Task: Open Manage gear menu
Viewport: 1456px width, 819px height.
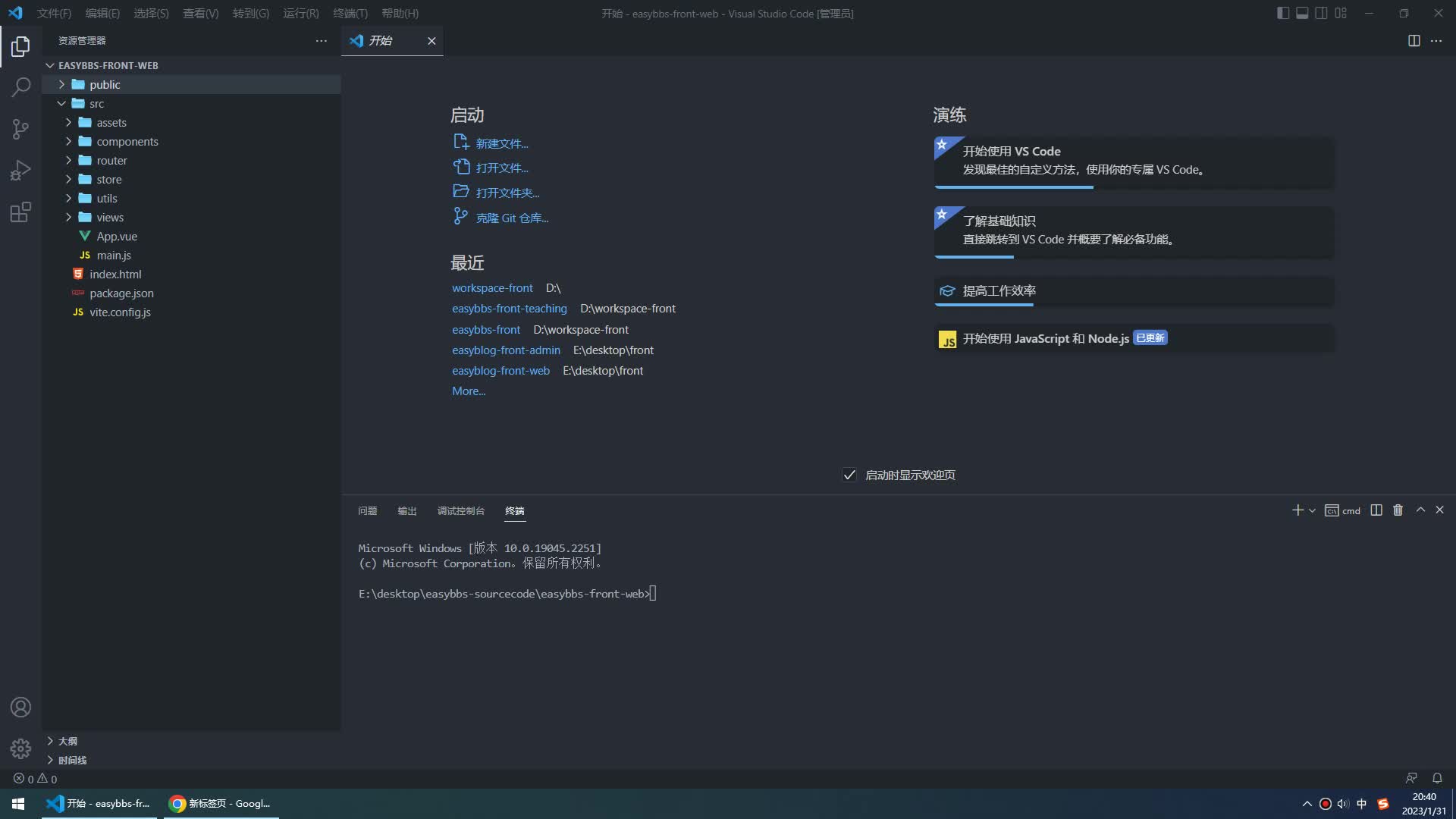Action: pyautogui.click(x=20, y=748)
